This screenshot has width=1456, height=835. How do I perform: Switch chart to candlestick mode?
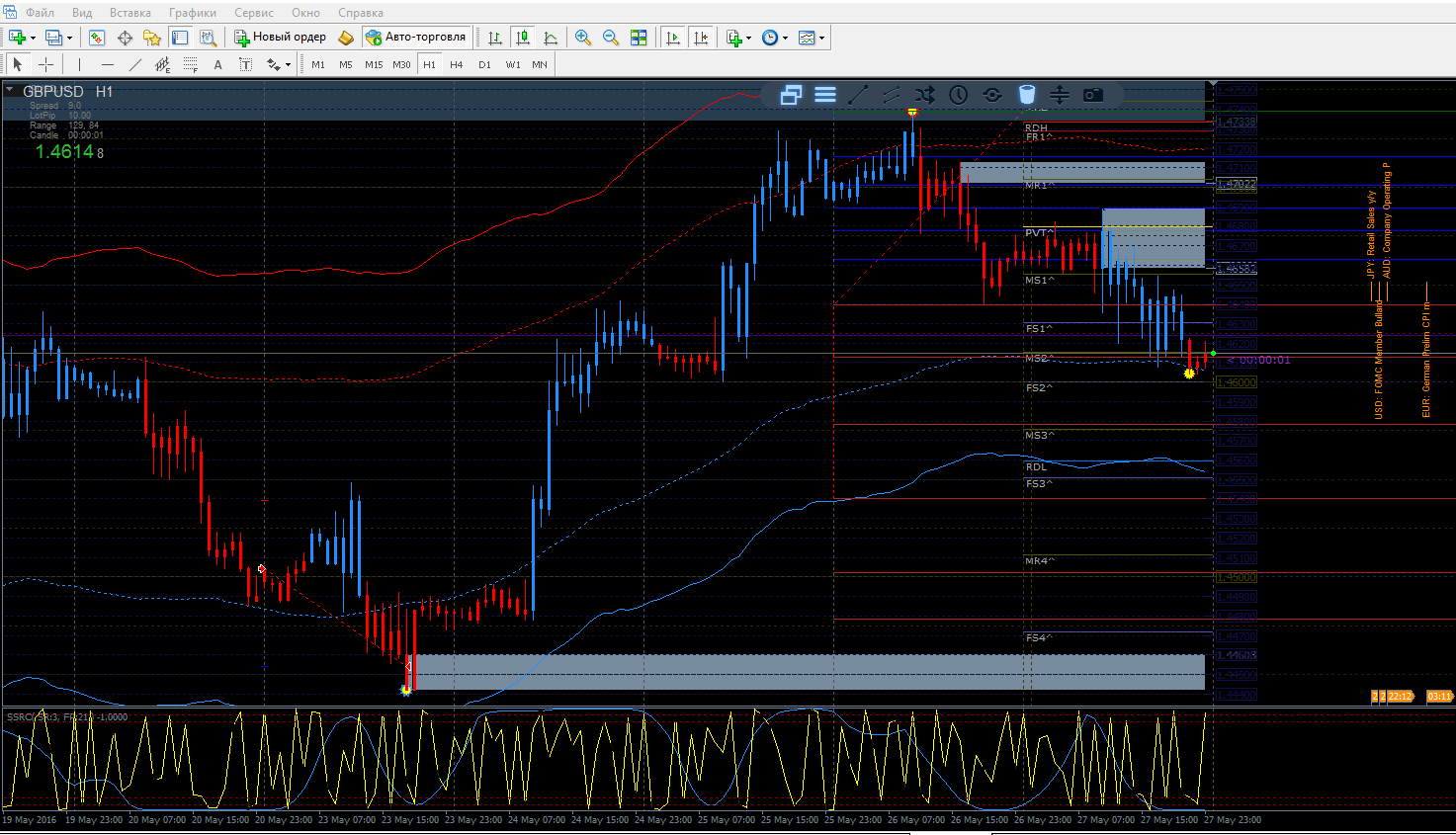523,38
